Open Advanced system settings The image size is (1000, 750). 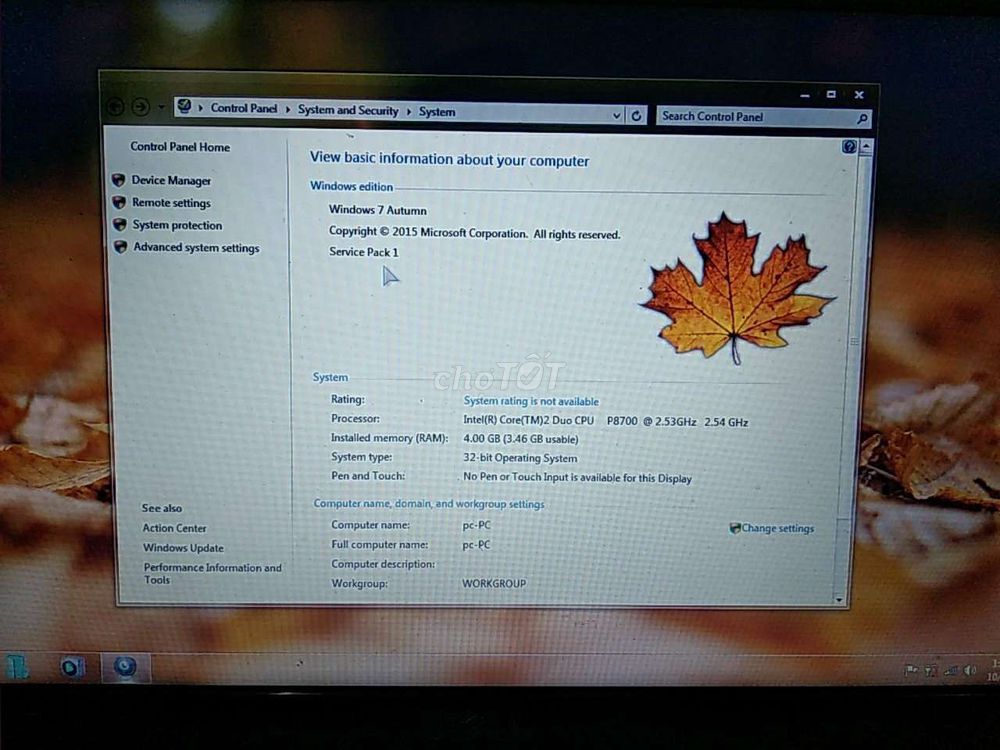(196, 247)
